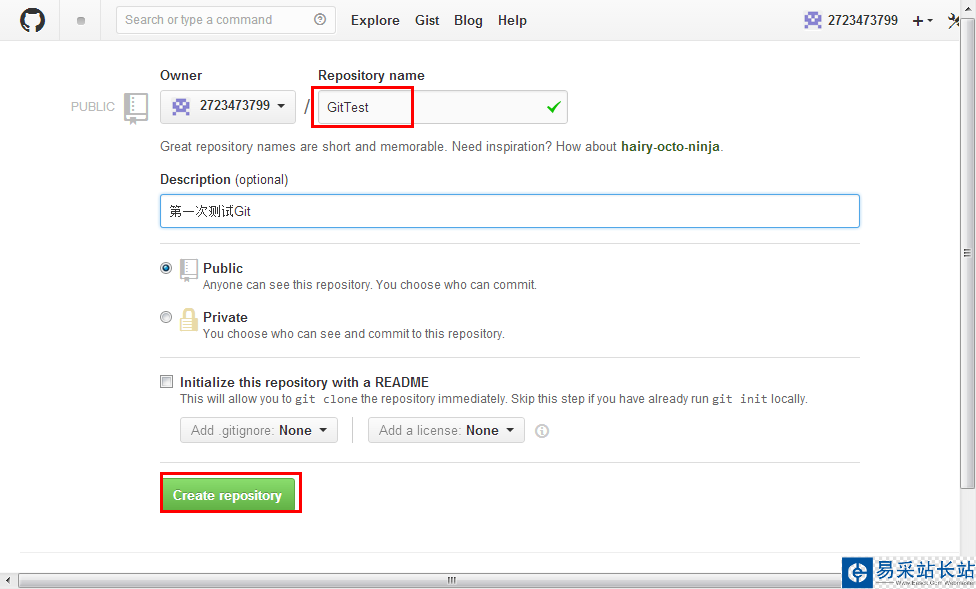The height and width of the screenshot is (589, 976).
Task: Open the Owner dropdown 2723473799
Action: [228, 106]
